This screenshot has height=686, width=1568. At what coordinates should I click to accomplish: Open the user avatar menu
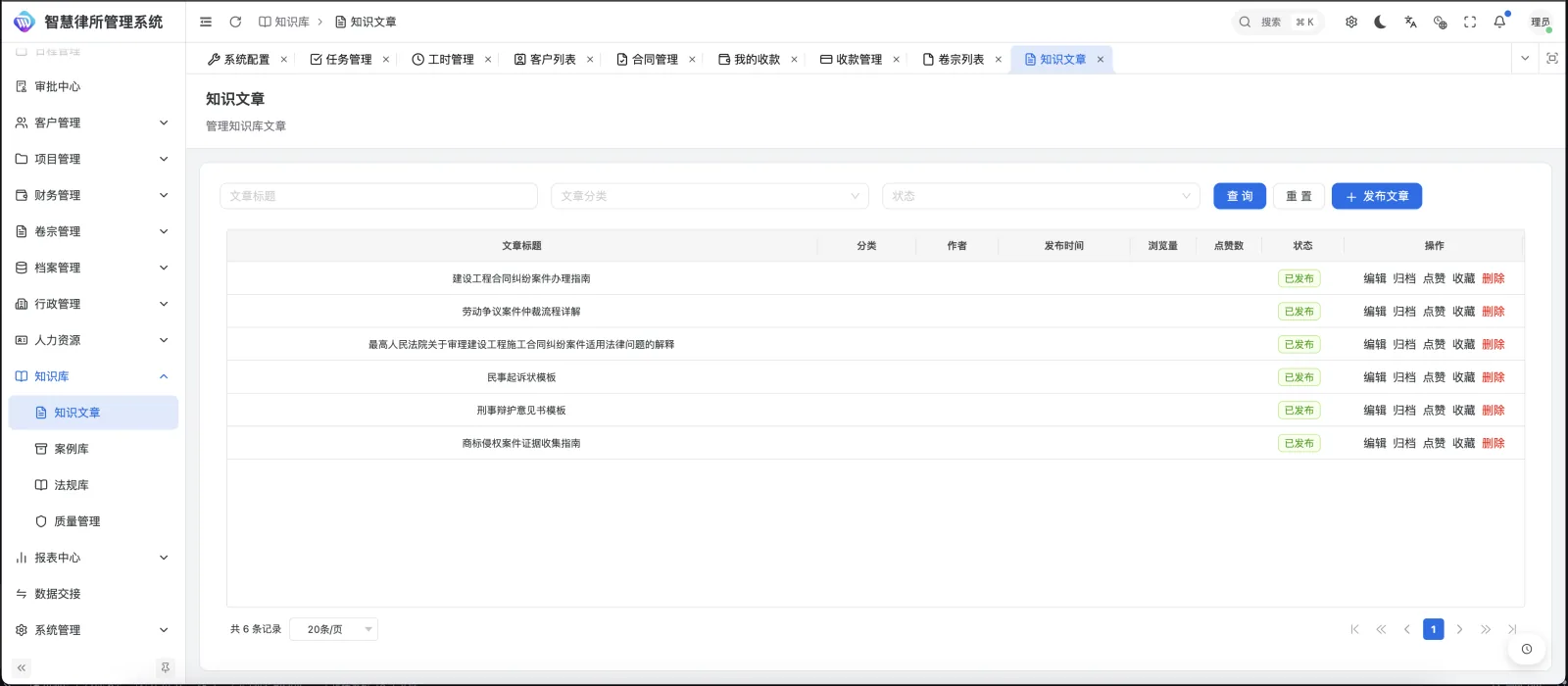pos(1541,22)
